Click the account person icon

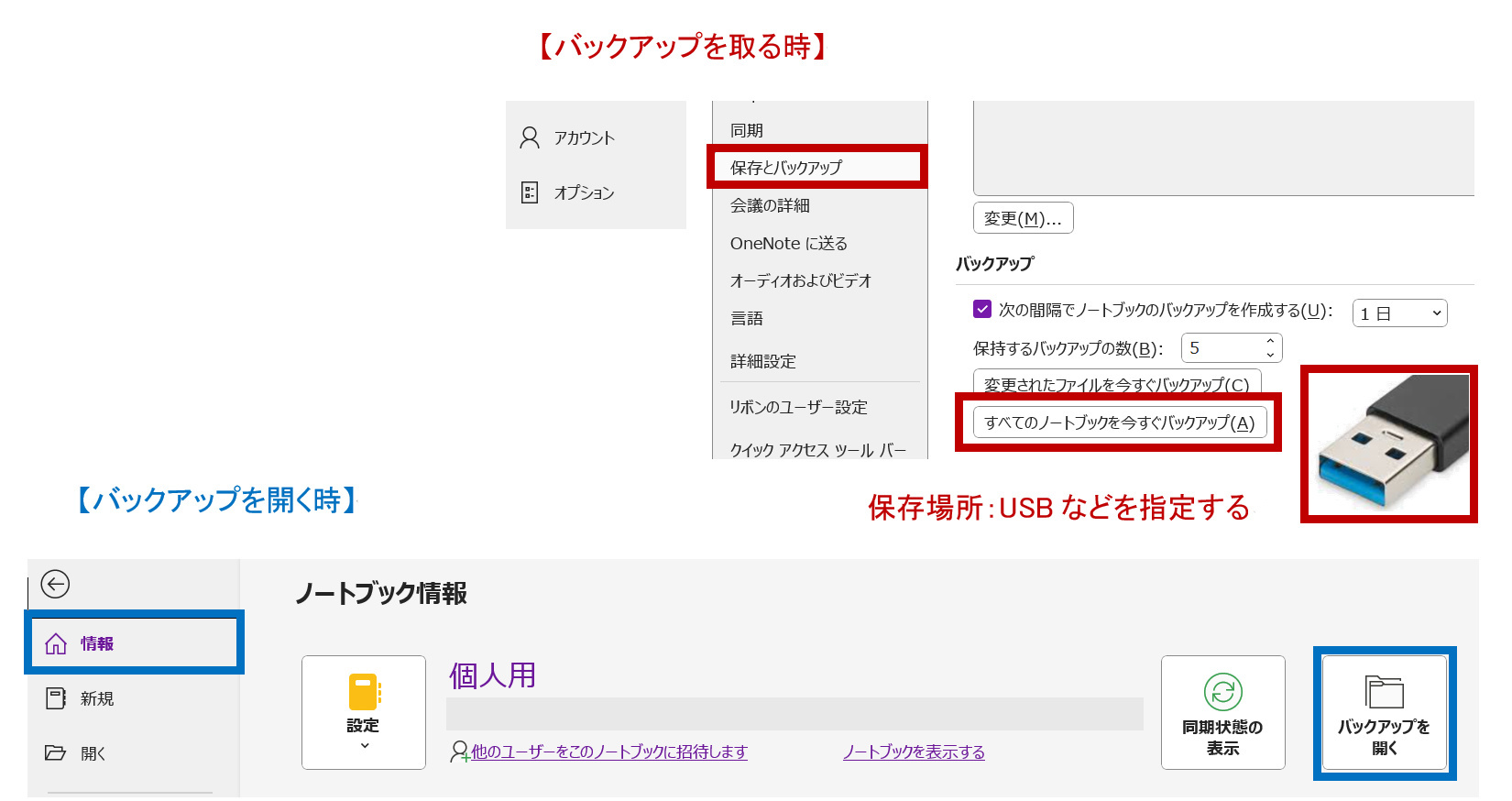point(530,137)
